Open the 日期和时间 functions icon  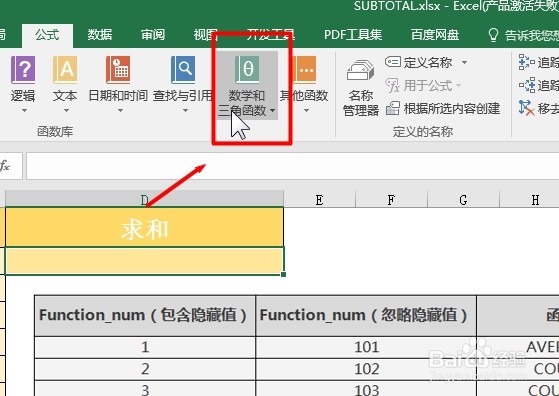click(x=118, y=70)
